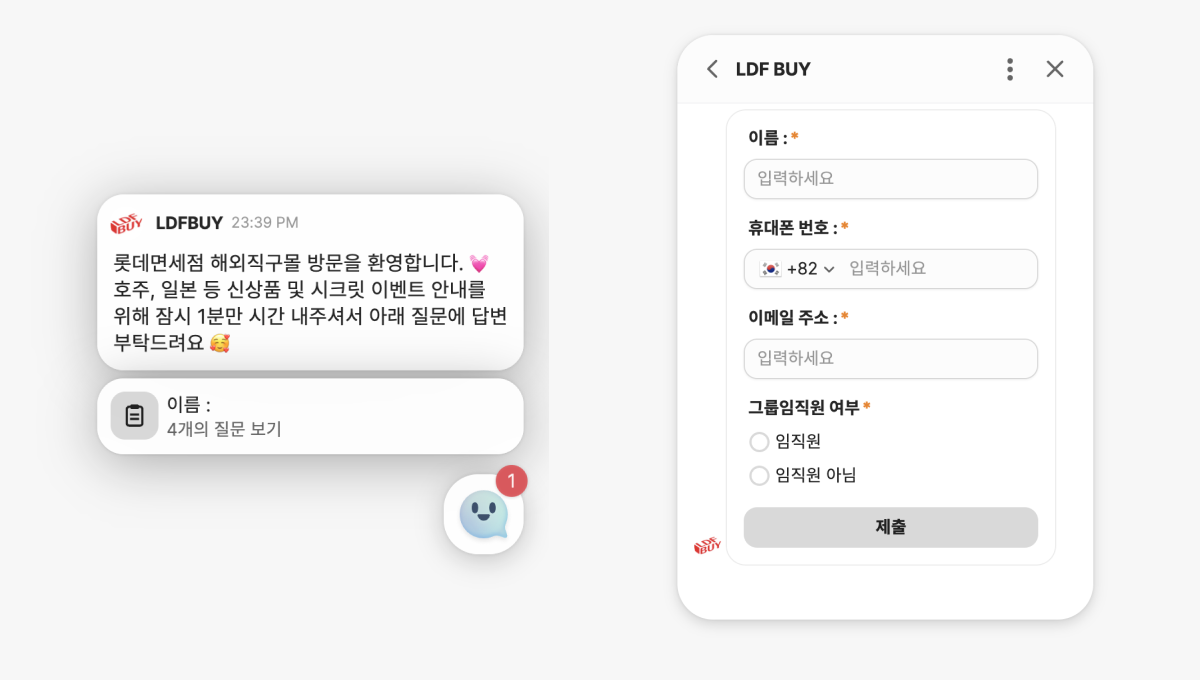1200x680 pixels.
Task: Select the 임직원 radio option
Action: (759, 442)
